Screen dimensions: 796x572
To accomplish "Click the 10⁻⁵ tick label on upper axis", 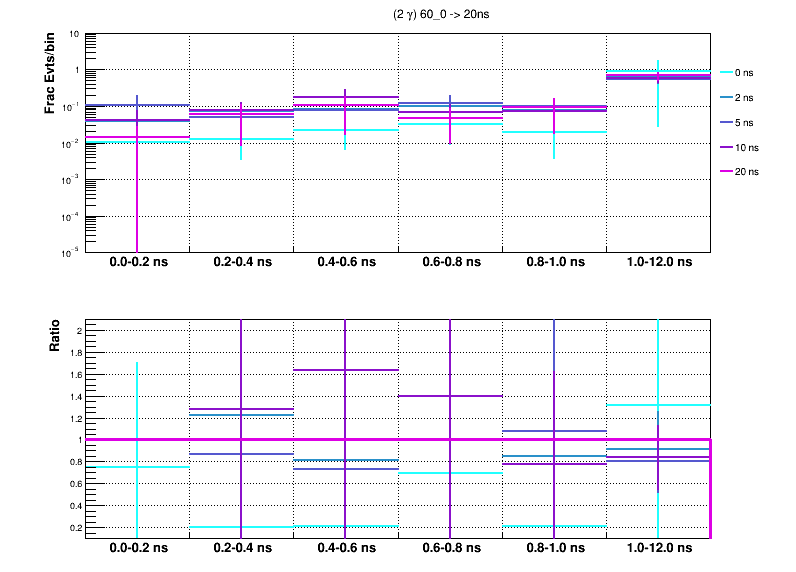I will click(x=72, y=251).
